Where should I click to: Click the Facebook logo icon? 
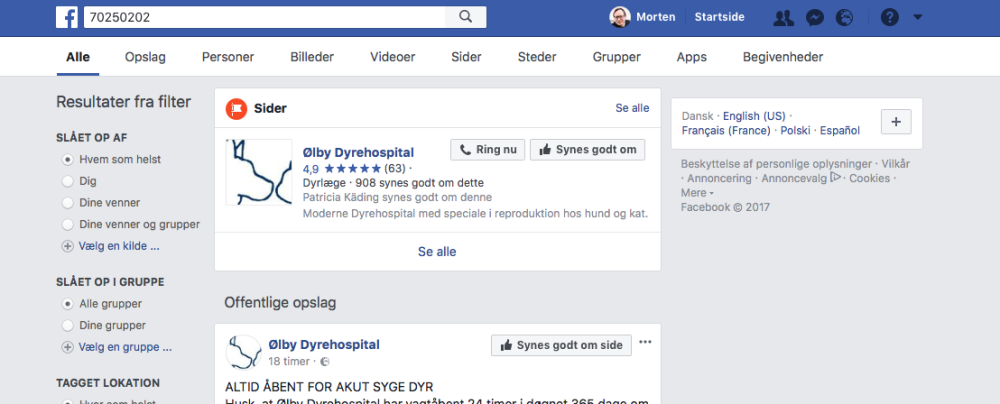(x=68, y=17)
